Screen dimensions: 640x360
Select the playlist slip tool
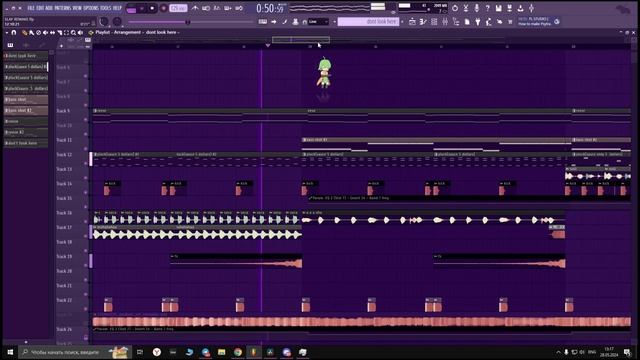[x=52, y=32]
